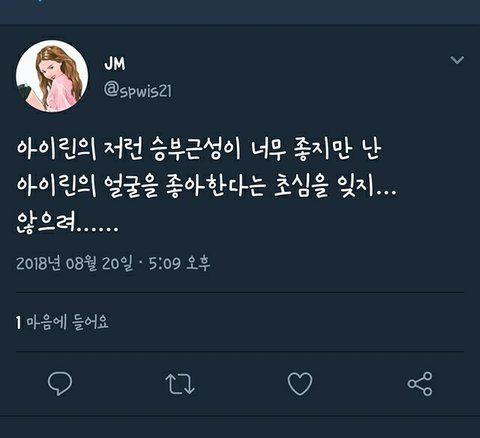This screenshot has height=438, width=480.
Task: Tap the outlined heart in the action row
Action: point(300,384)
